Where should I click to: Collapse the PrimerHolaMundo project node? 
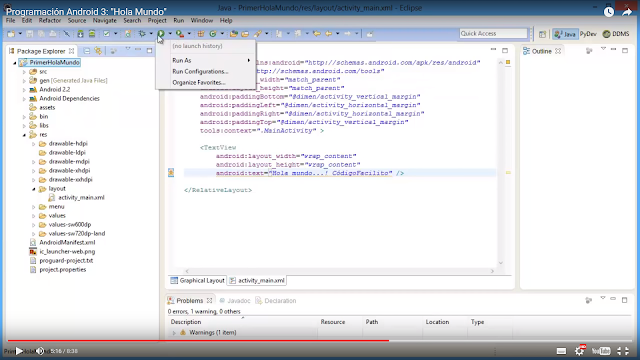15,63
